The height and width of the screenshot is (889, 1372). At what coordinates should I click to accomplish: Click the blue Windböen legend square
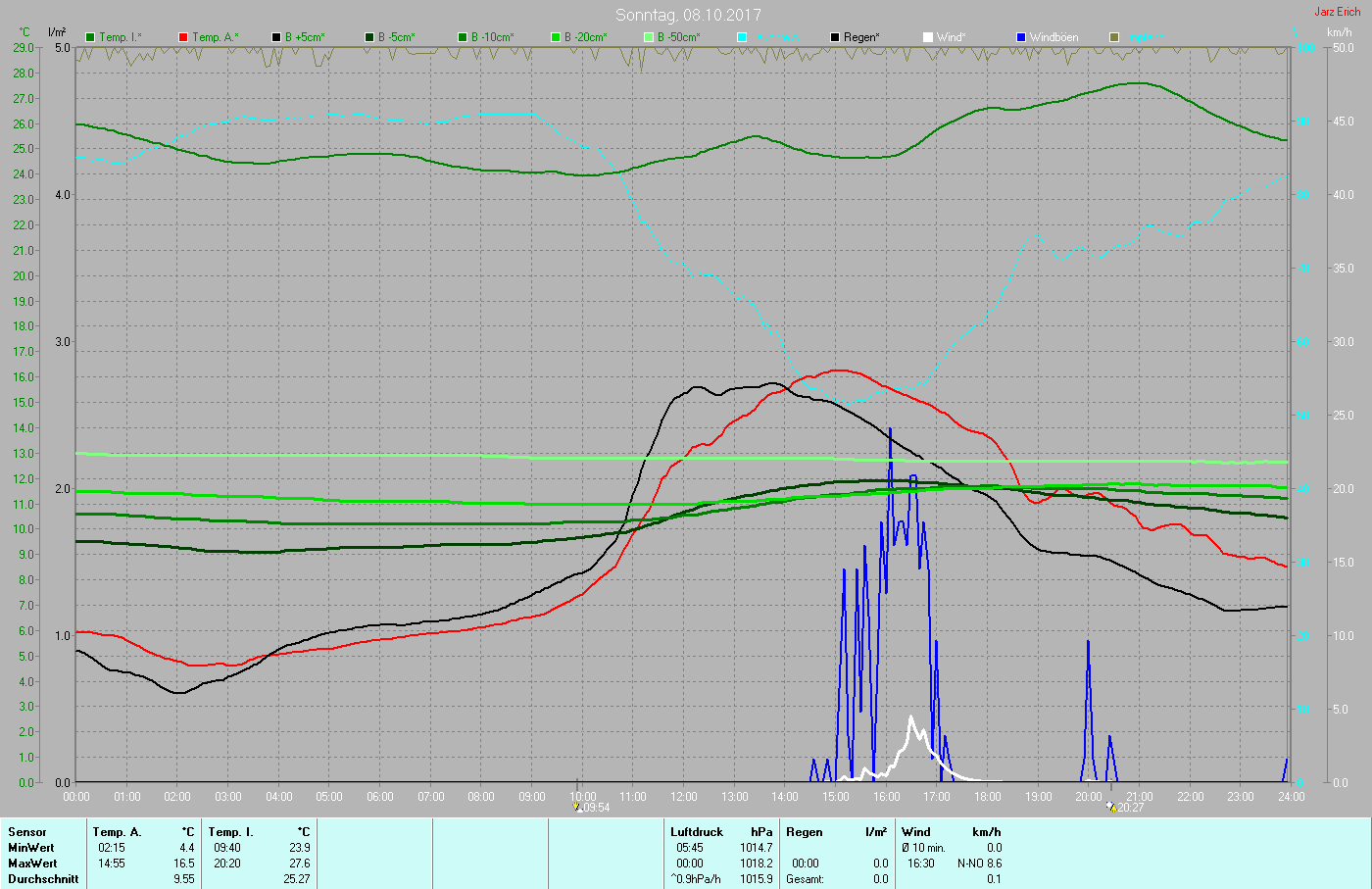tap(1021, 37)
